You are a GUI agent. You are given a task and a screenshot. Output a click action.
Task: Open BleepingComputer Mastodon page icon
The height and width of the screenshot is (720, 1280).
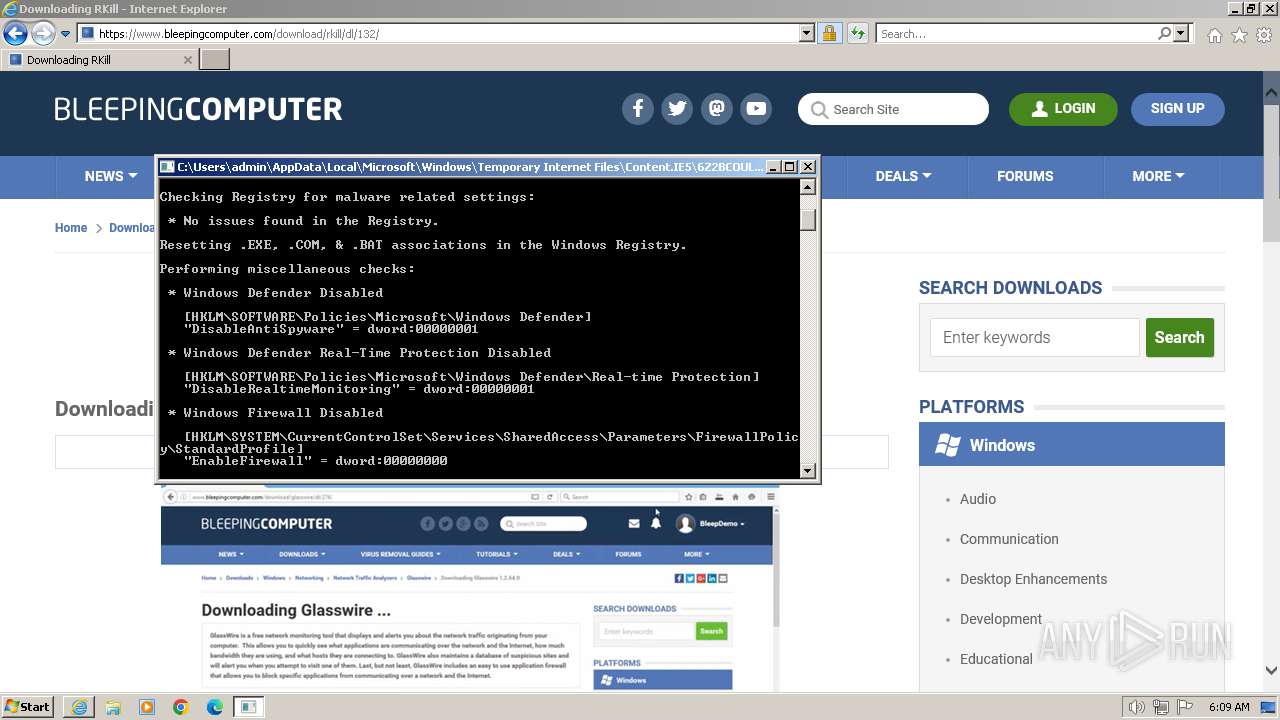tap(717, 109)
